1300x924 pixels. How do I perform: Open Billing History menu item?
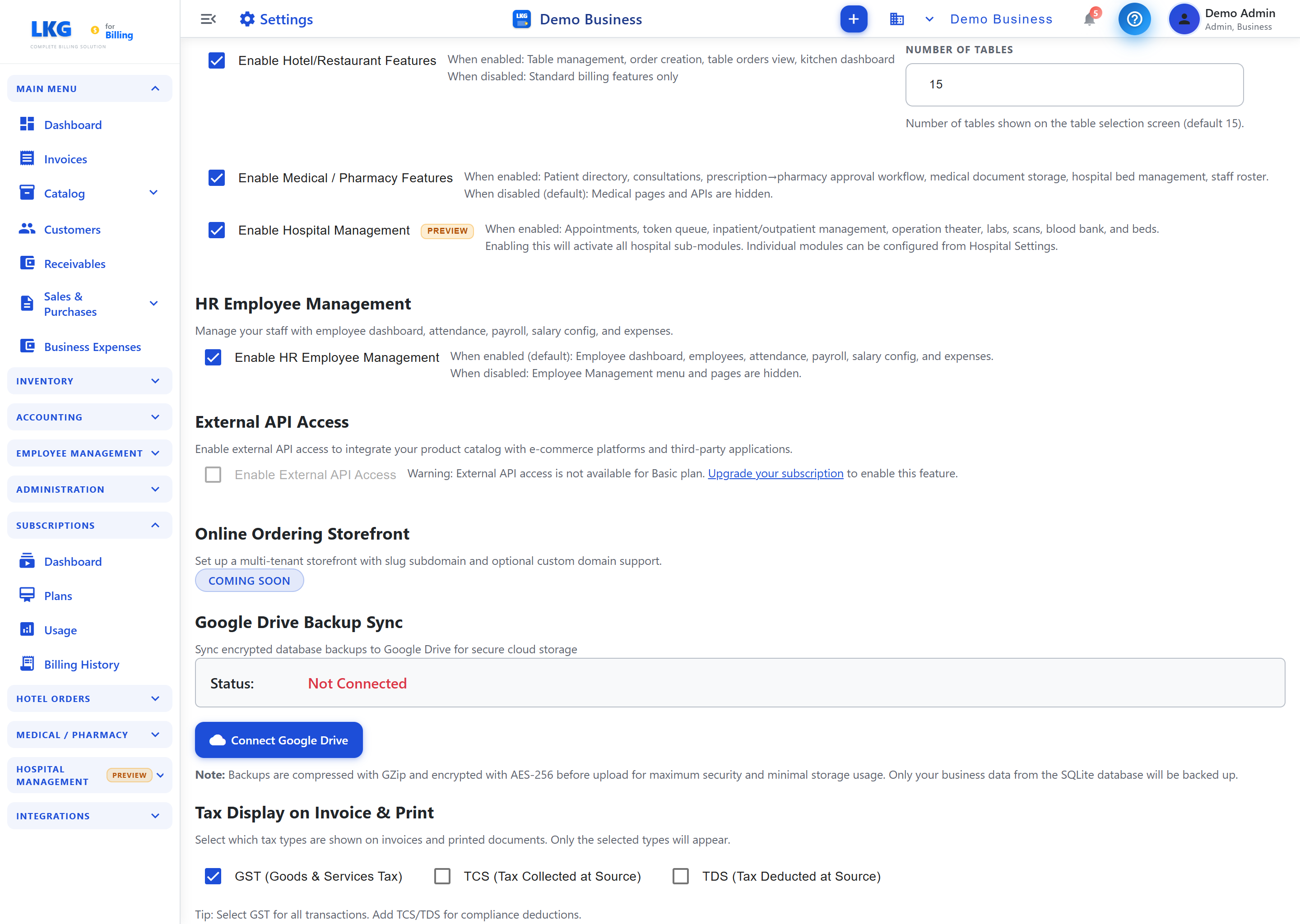81,665
